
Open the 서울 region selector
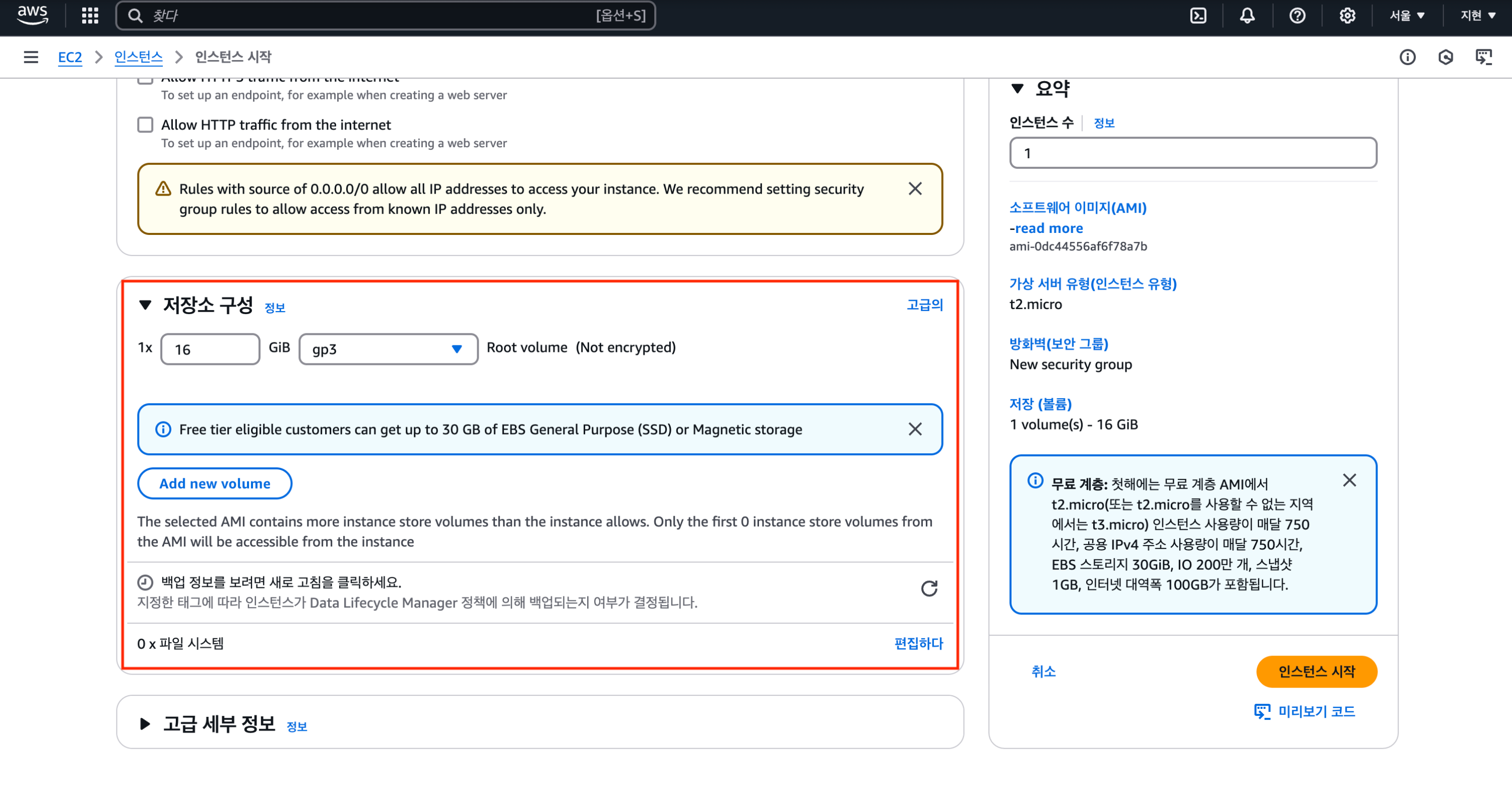point(1406,15)
